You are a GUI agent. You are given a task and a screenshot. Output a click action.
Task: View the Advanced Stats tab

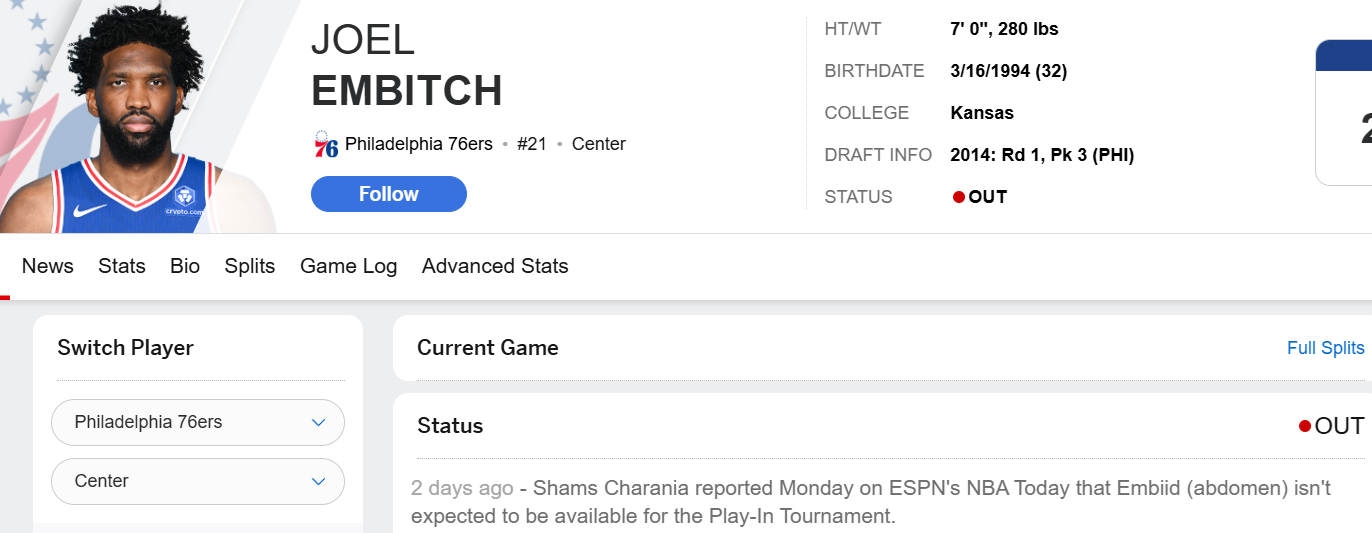coord(495,266)
